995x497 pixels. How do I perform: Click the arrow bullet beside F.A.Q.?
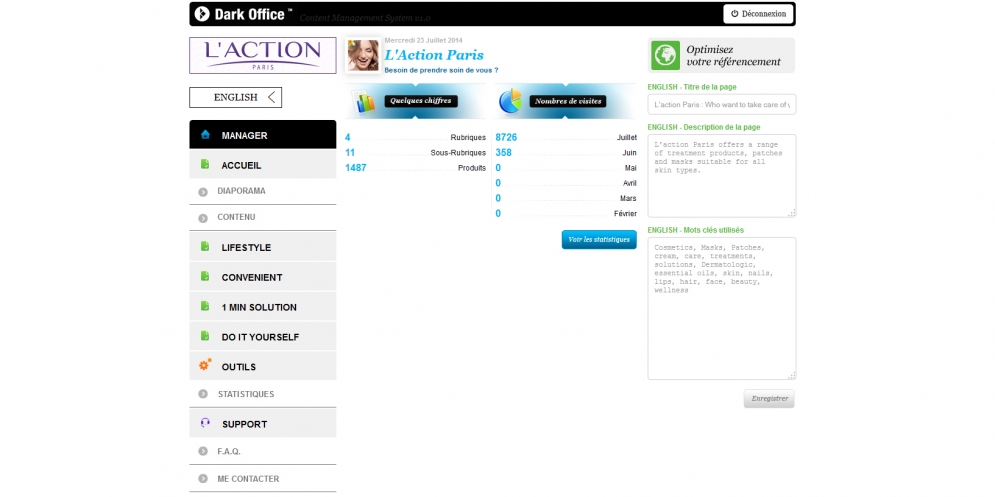pyautogui.click(x=203, y=451)
